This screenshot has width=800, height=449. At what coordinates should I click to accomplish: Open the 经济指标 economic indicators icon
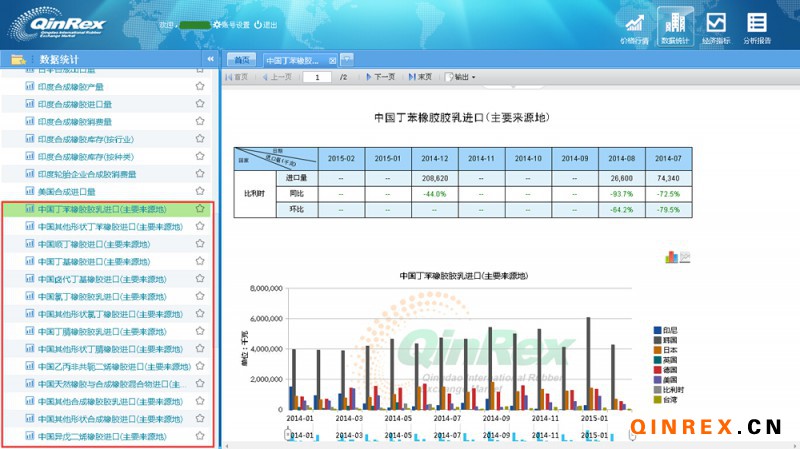pos(715,27)
